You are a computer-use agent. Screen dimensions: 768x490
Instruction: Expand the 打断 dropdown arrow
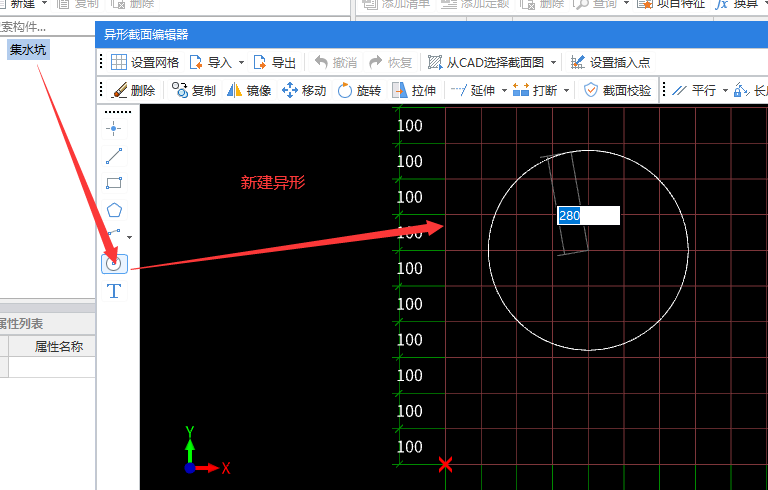coord(567,91)
